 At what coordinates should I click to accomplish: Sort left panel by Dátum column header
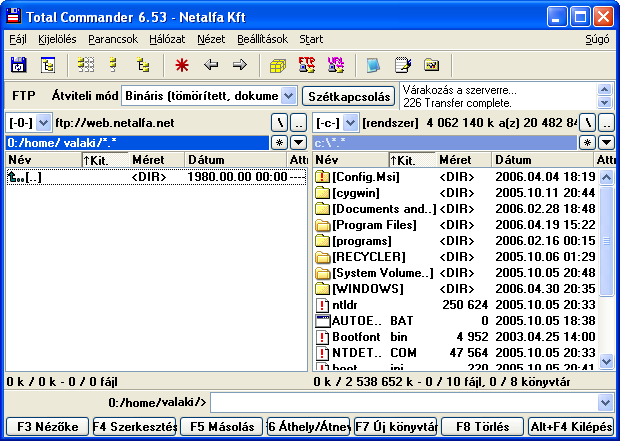pyautogui.click(x=236, y=160)
